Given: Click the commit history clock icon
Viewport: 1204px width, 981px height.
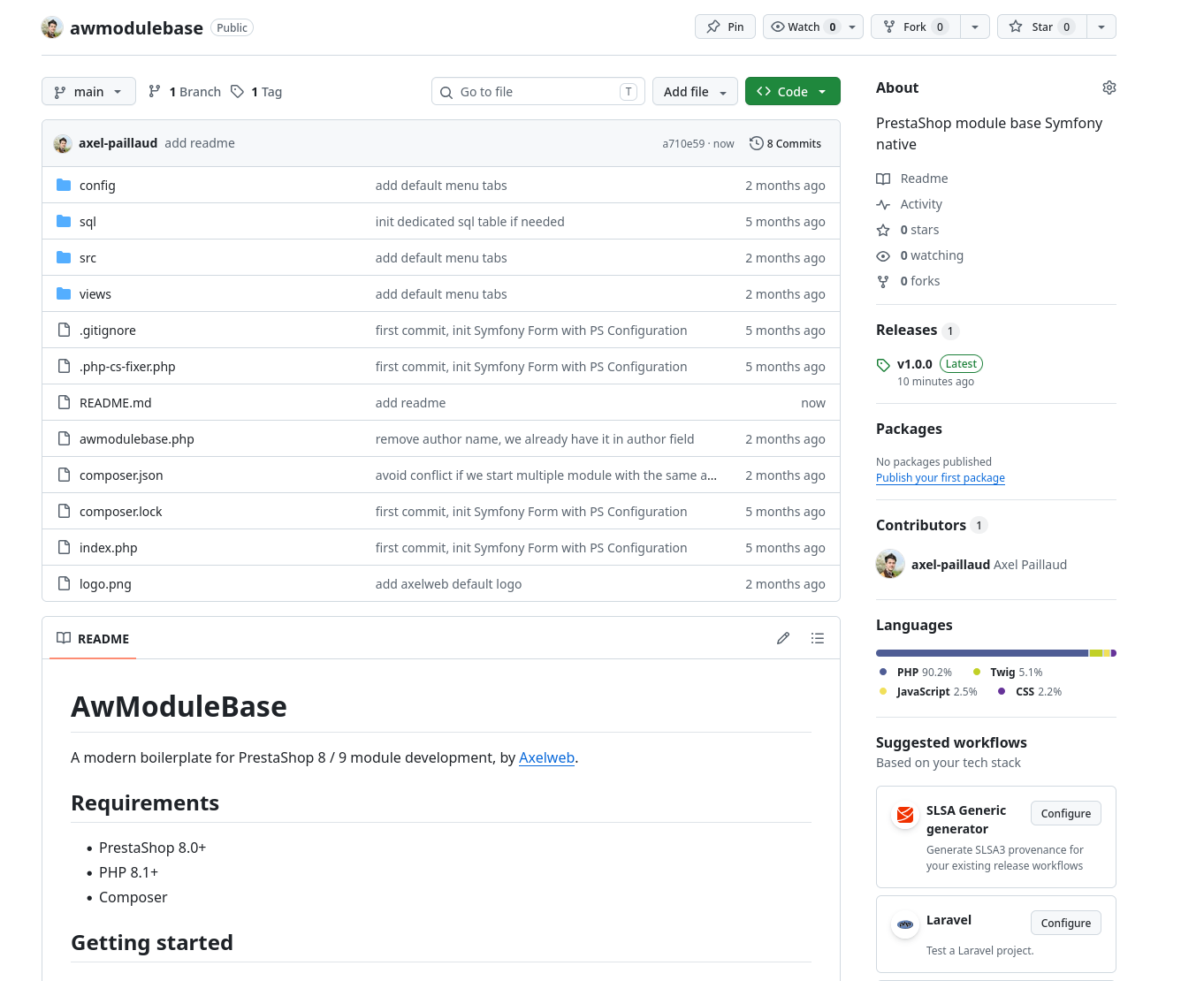Looking at the screenshot, I should (756, 143).
